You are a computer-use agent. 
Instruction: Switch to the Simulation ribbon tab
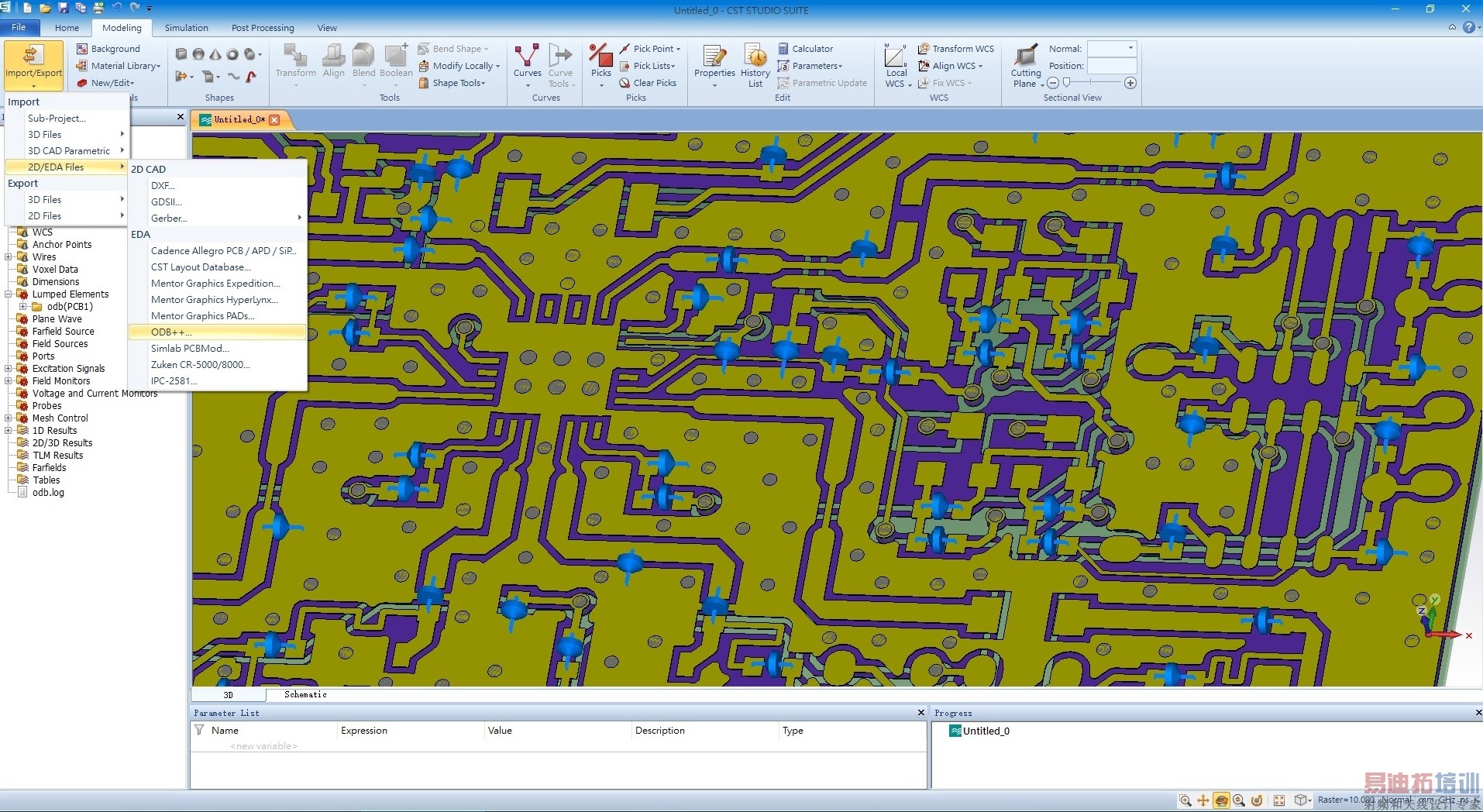(x=187, y=28)
